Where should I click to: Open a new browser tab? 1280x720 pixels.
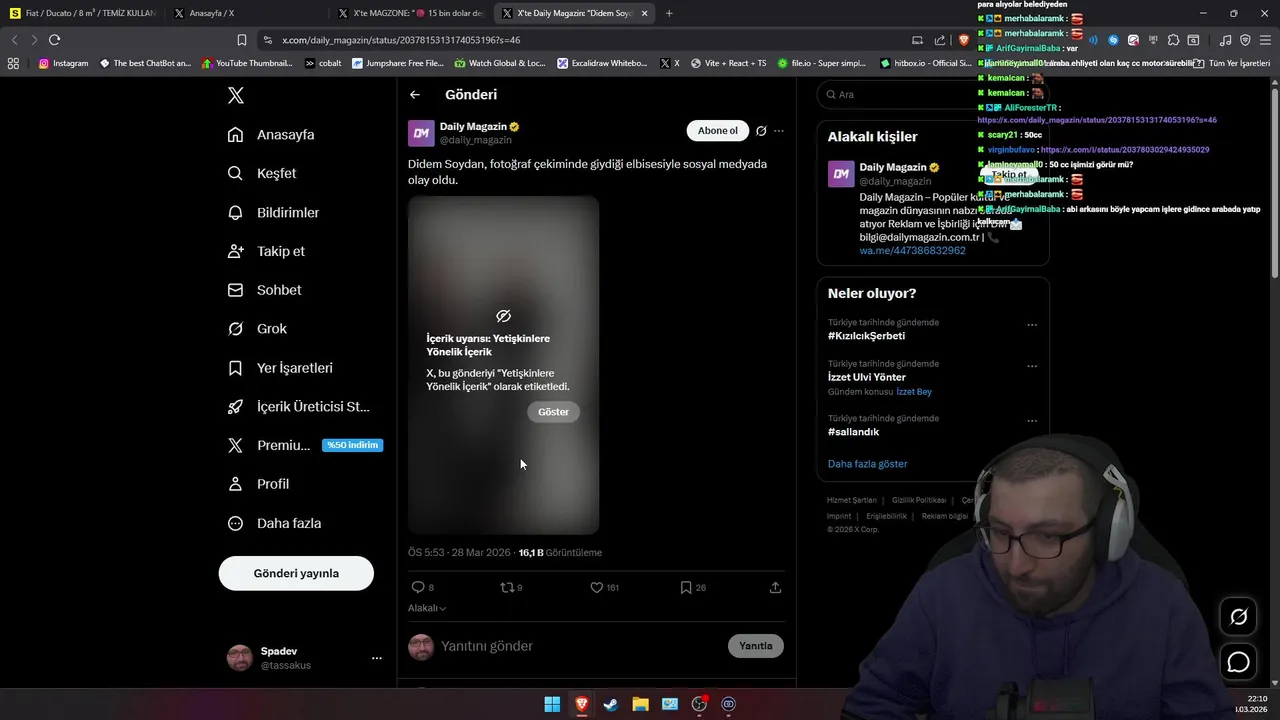(x=669, y=13)
